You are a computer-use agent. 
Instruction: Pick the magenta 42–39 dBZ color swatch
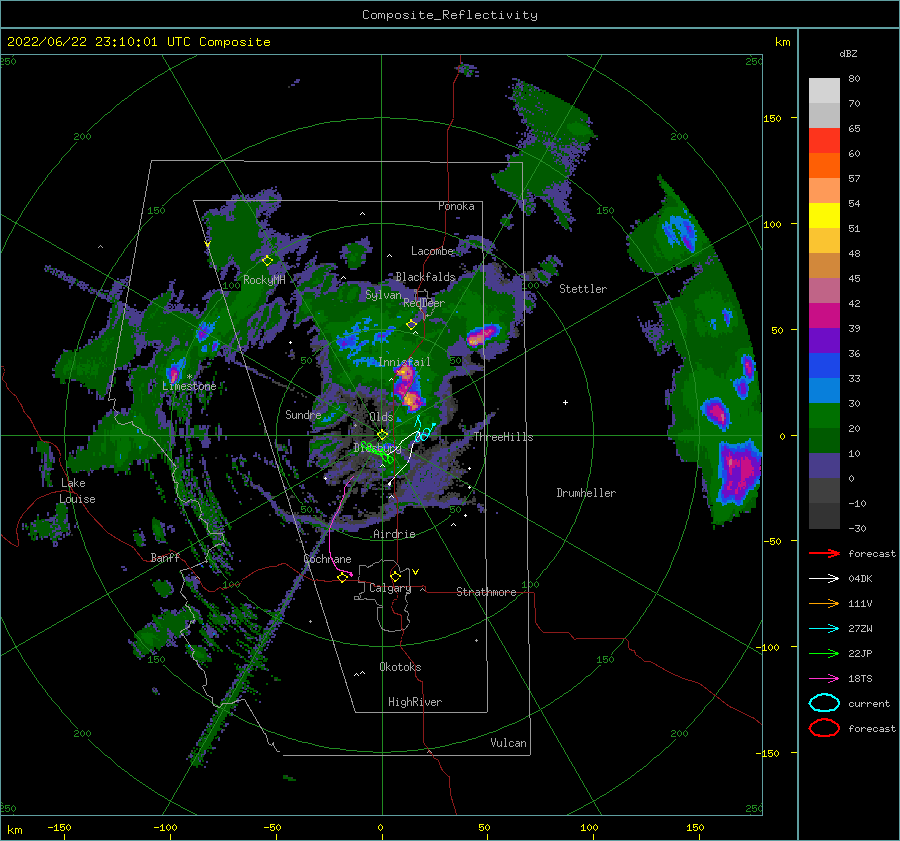point(824,316)
